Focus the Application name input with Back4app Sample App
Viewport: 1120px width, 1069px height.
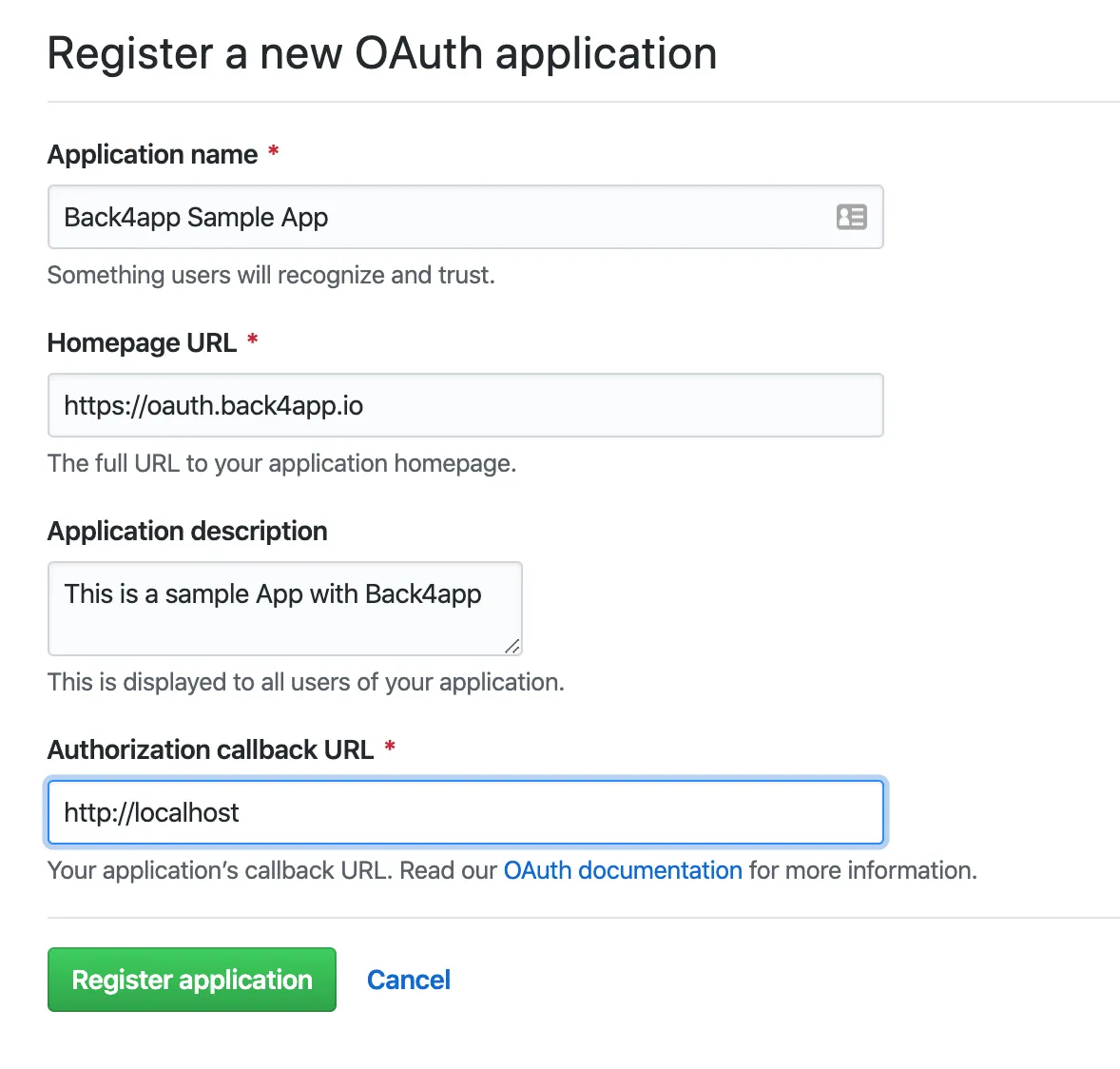pyautogui.click(x=466, y=217)
